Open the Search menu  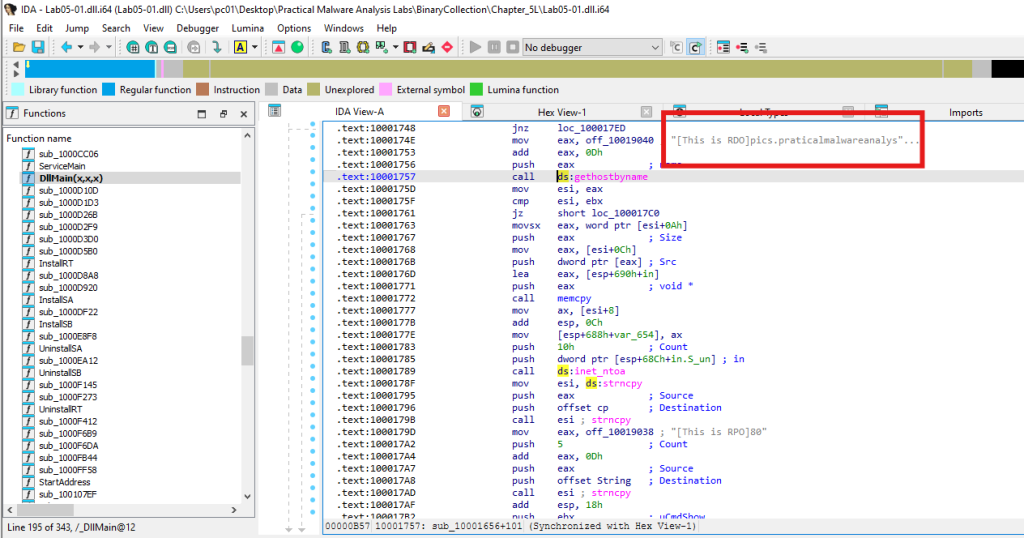116,29
